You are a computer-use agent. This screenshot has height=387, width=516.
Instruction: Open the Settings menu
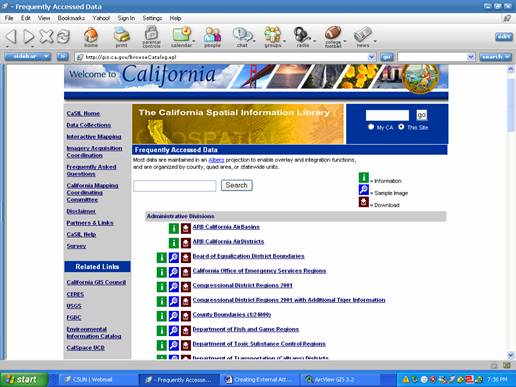pos(152,18)
